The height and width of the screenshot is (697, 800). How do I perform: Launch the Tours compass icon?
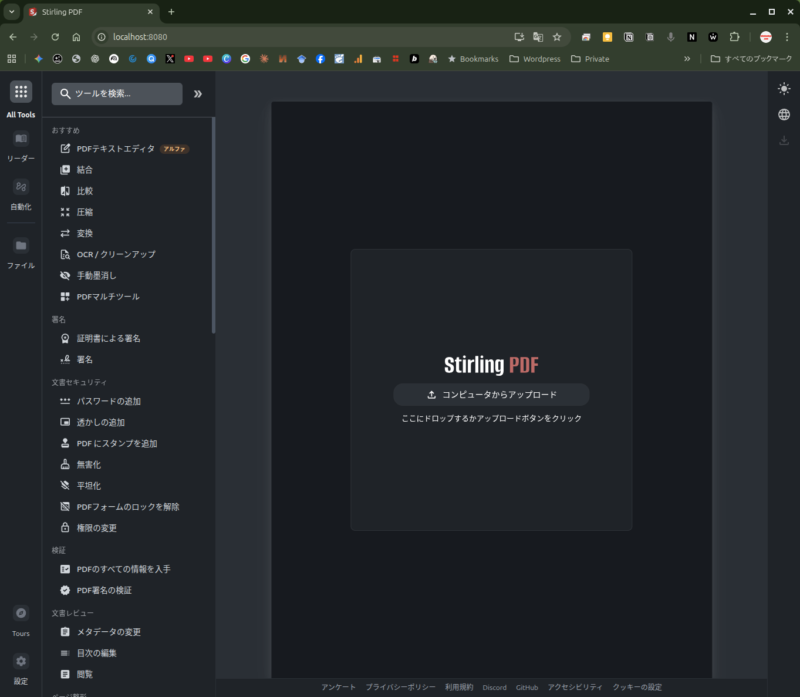[21, 613]
